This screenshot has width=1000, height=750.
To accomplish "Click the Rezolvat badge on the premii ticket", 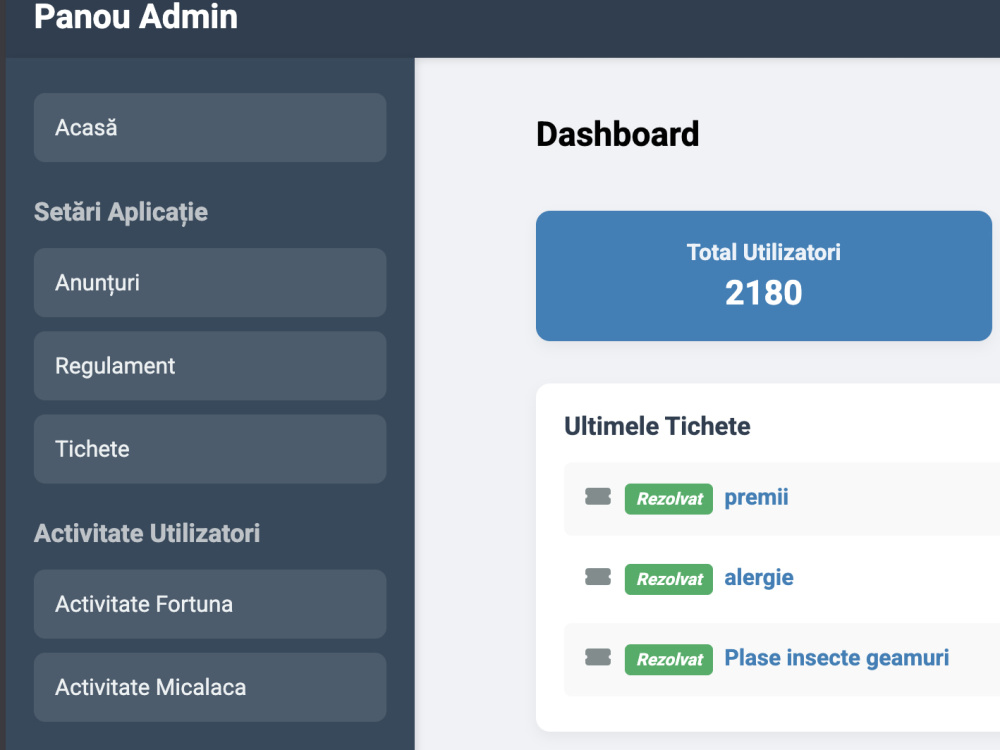I will tap(668, 499).
